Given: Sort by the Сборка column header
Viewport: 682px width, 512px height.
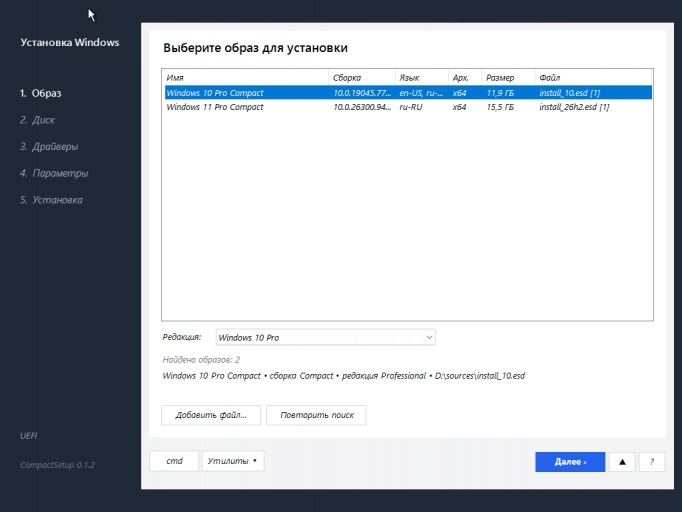Looking at the screenshot, I should coord(362,78).
